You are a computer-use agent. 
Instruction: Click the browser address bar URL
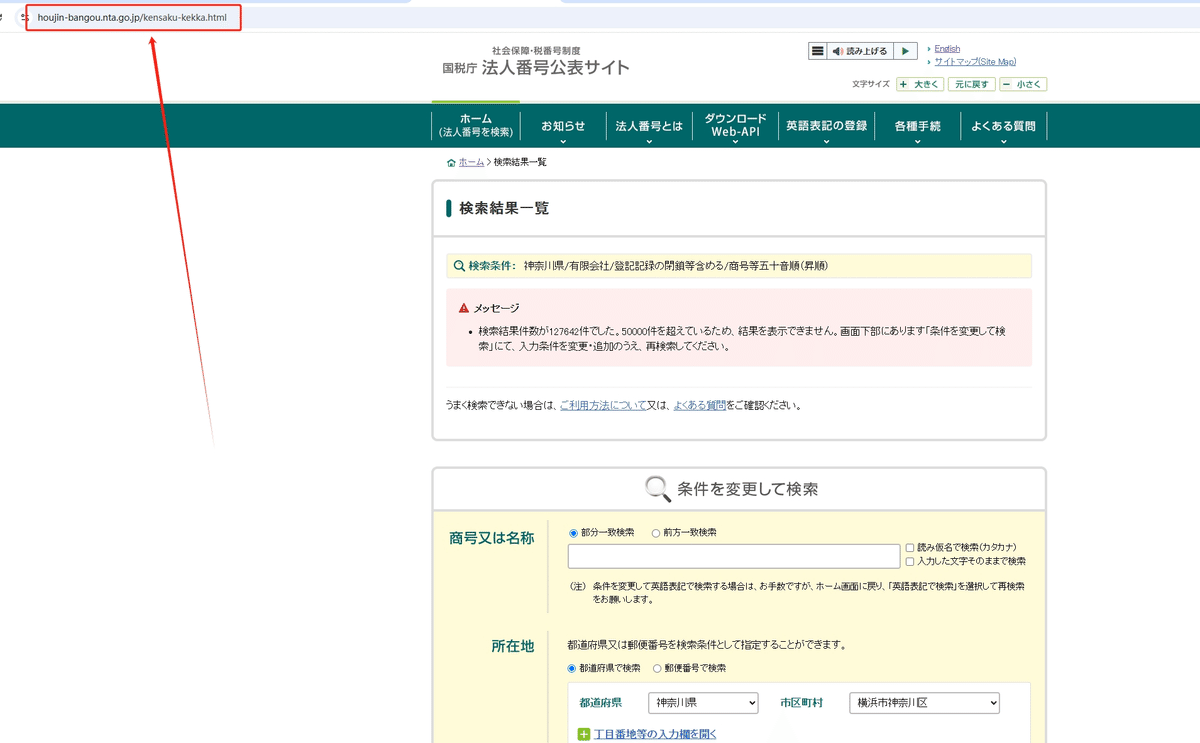[133, 18]
